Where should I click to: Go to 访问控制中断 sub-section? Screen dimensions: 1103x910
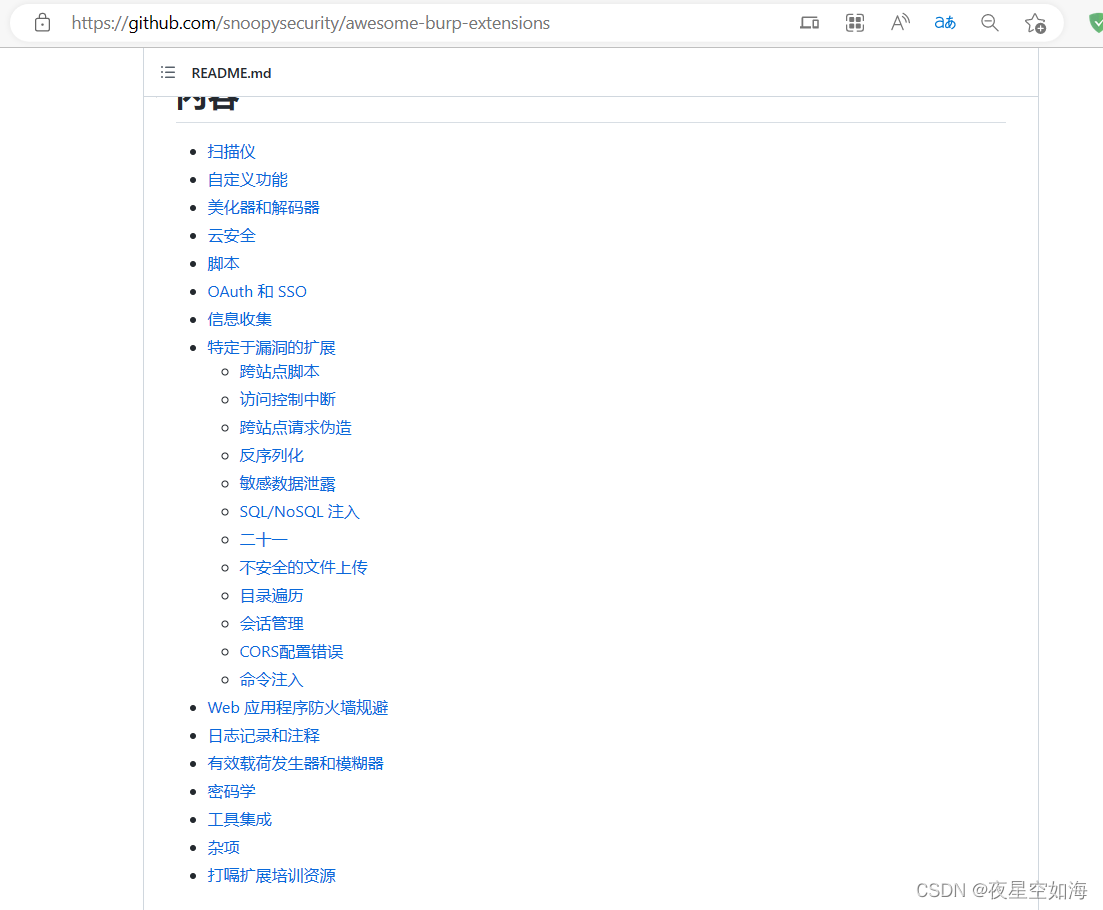288,399
